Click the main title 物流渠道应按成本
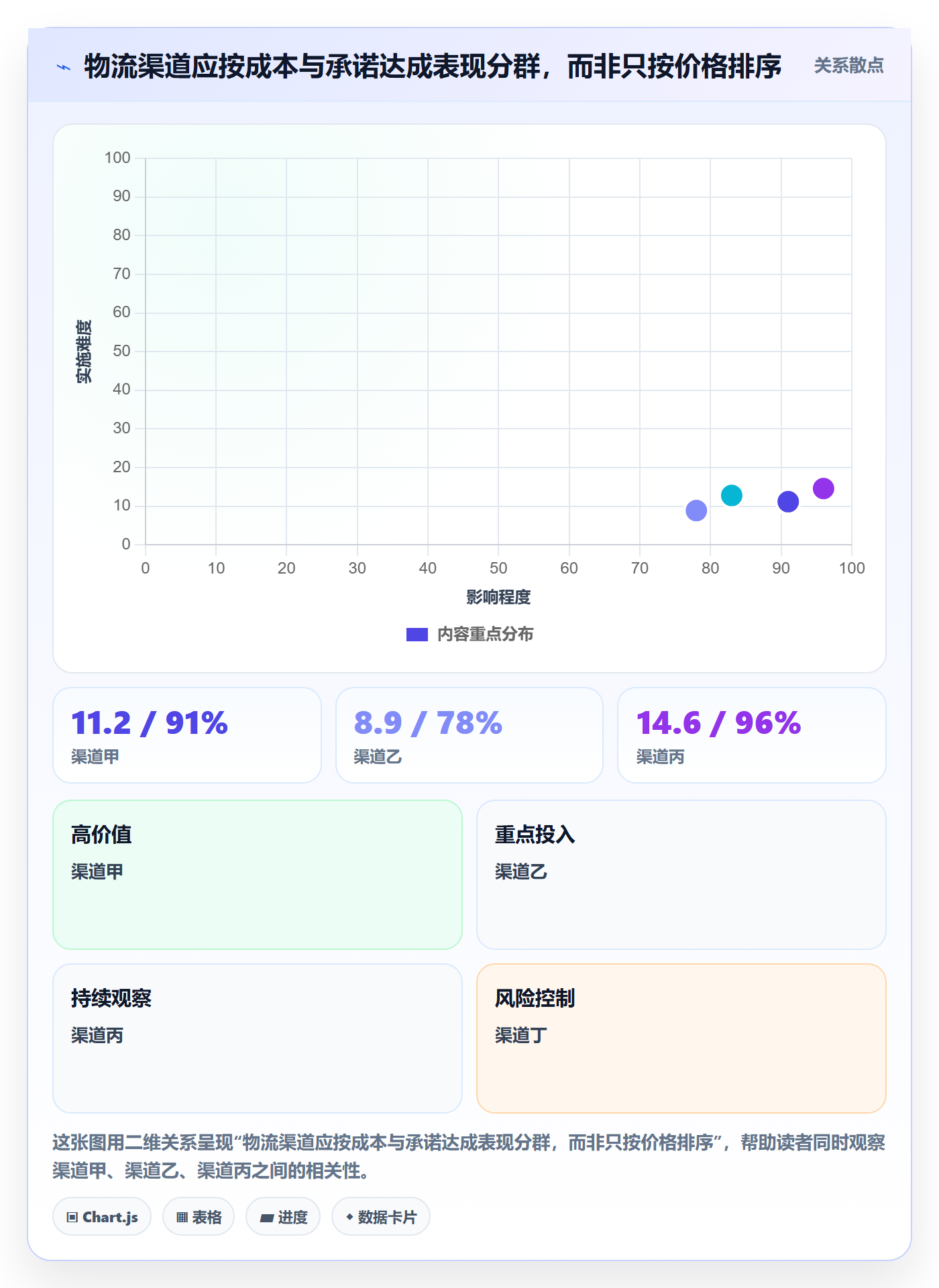This screenshot has width=939, height=1288. (433, 66)
